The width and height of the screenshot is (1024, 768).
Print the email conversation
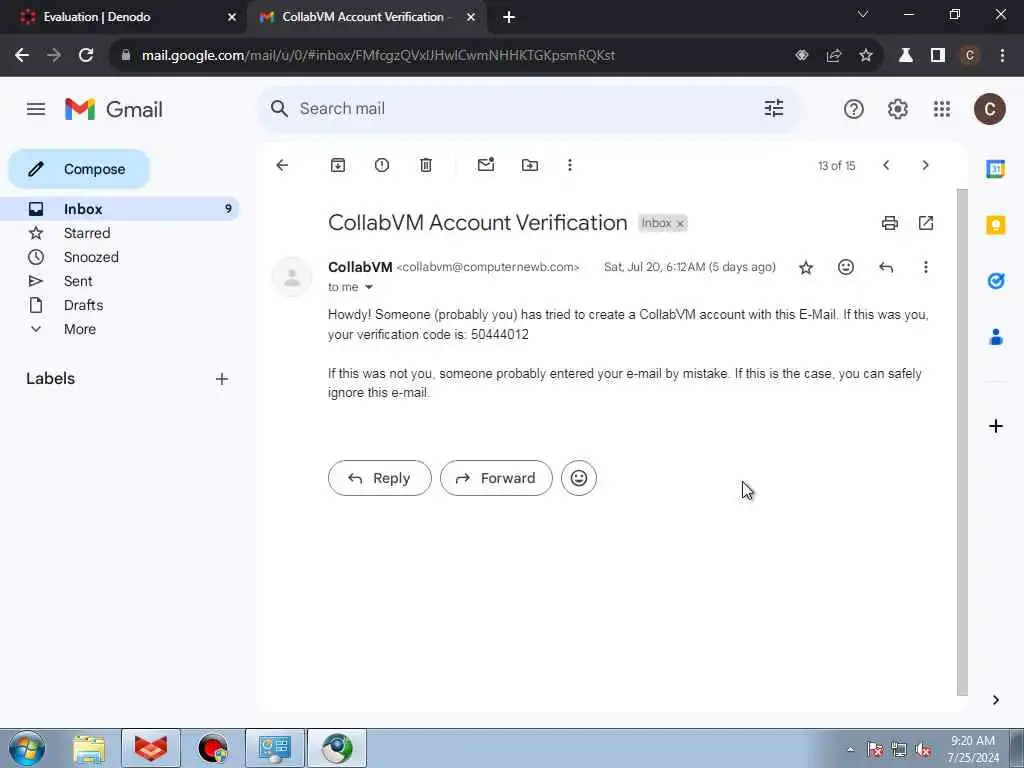pyautogui.click(x=889, y=223)
